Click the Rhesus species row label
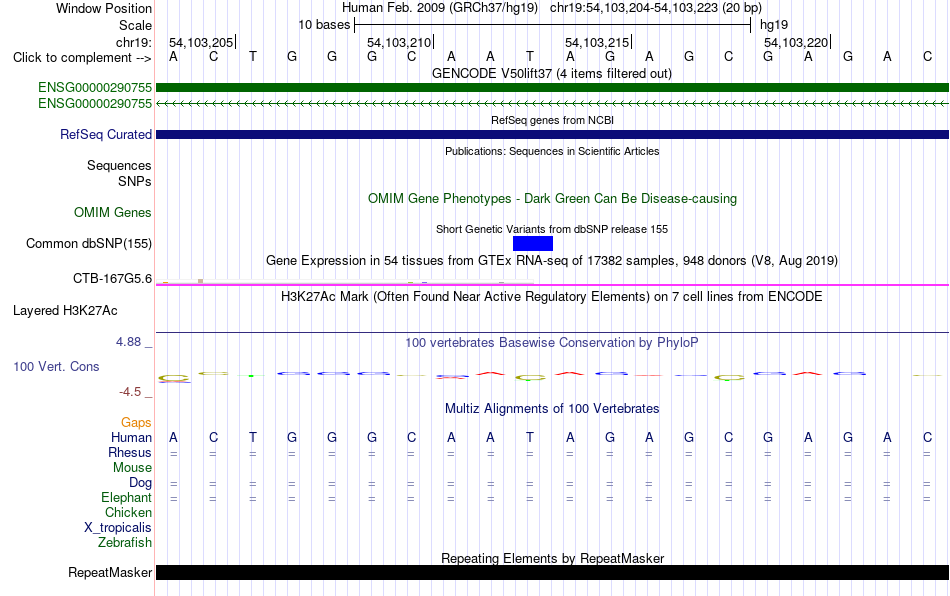This screenshot has width=950, height=596. tap(130, 452)
